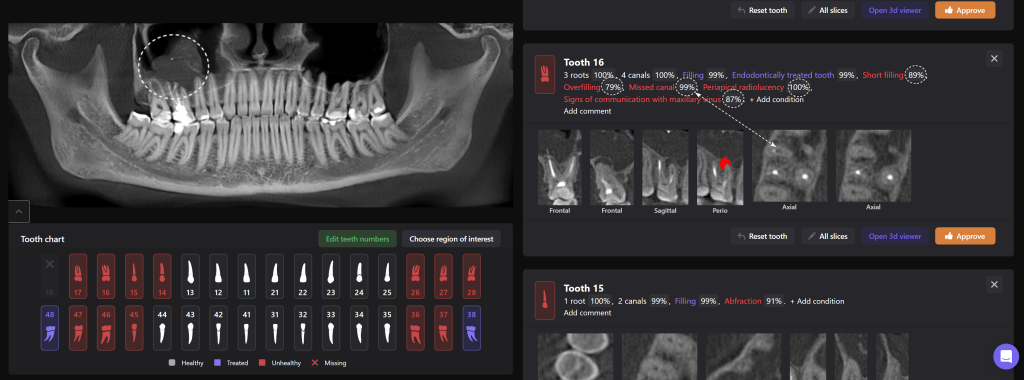Collapse panoramic image with chevron button
Viewport: 1024px width, 380px height.
(x=18, y=212)
